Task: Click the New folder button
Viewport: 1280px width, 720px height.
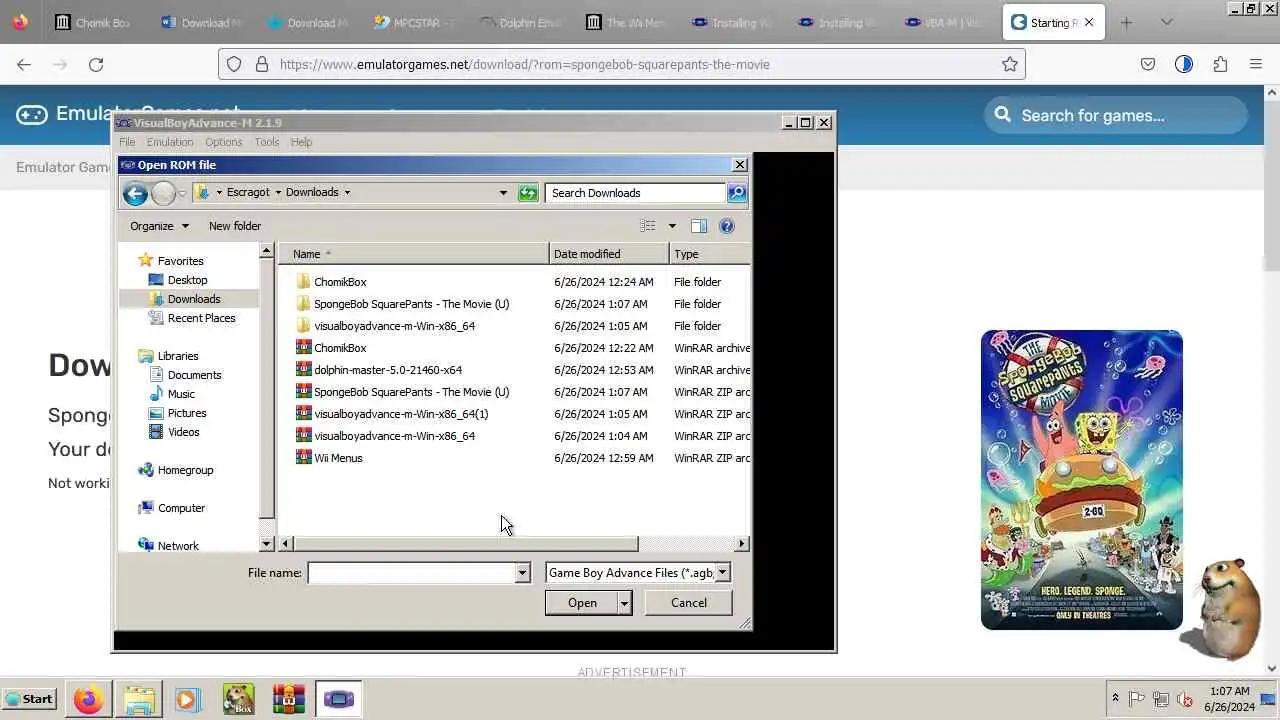Action: (235, 226)
